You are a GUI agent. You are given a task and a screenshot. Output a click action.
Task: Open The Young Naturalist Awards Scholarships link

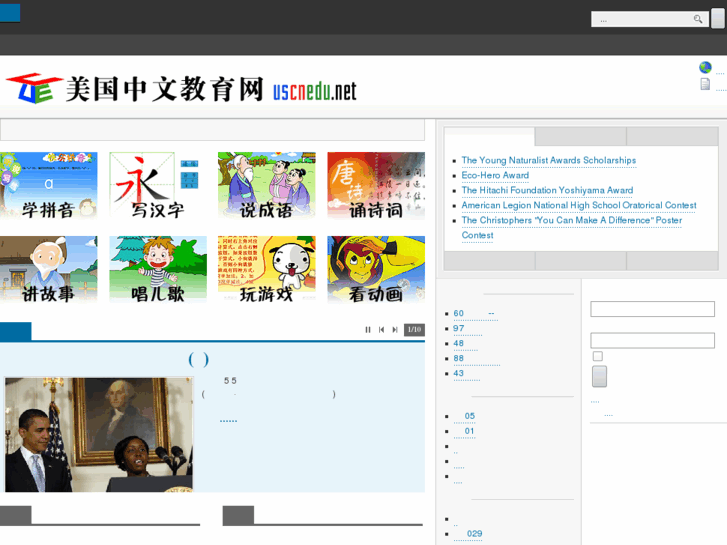tap(548, 160)
